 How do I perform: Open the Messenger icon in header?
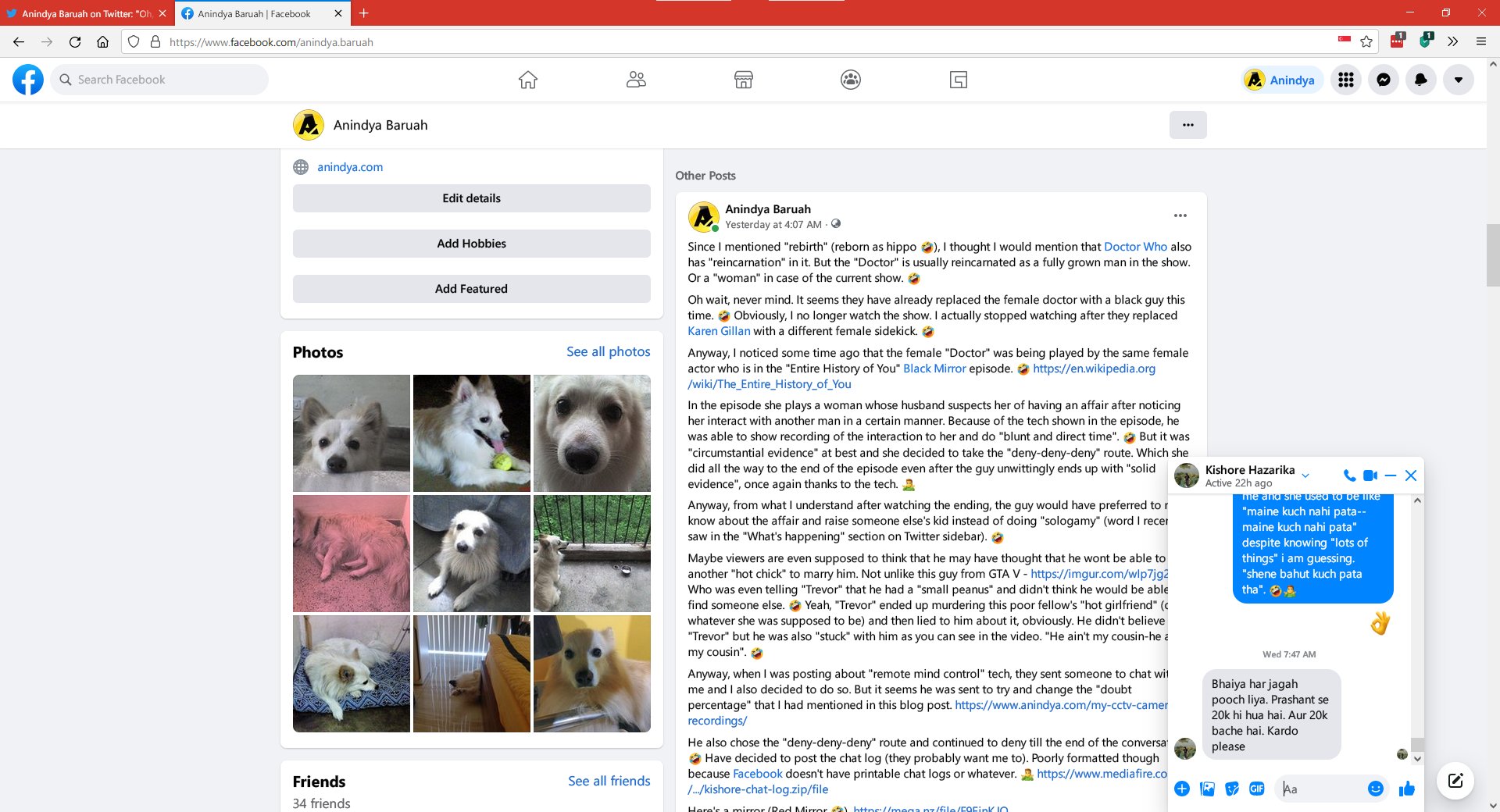(x=1384, y=80)
